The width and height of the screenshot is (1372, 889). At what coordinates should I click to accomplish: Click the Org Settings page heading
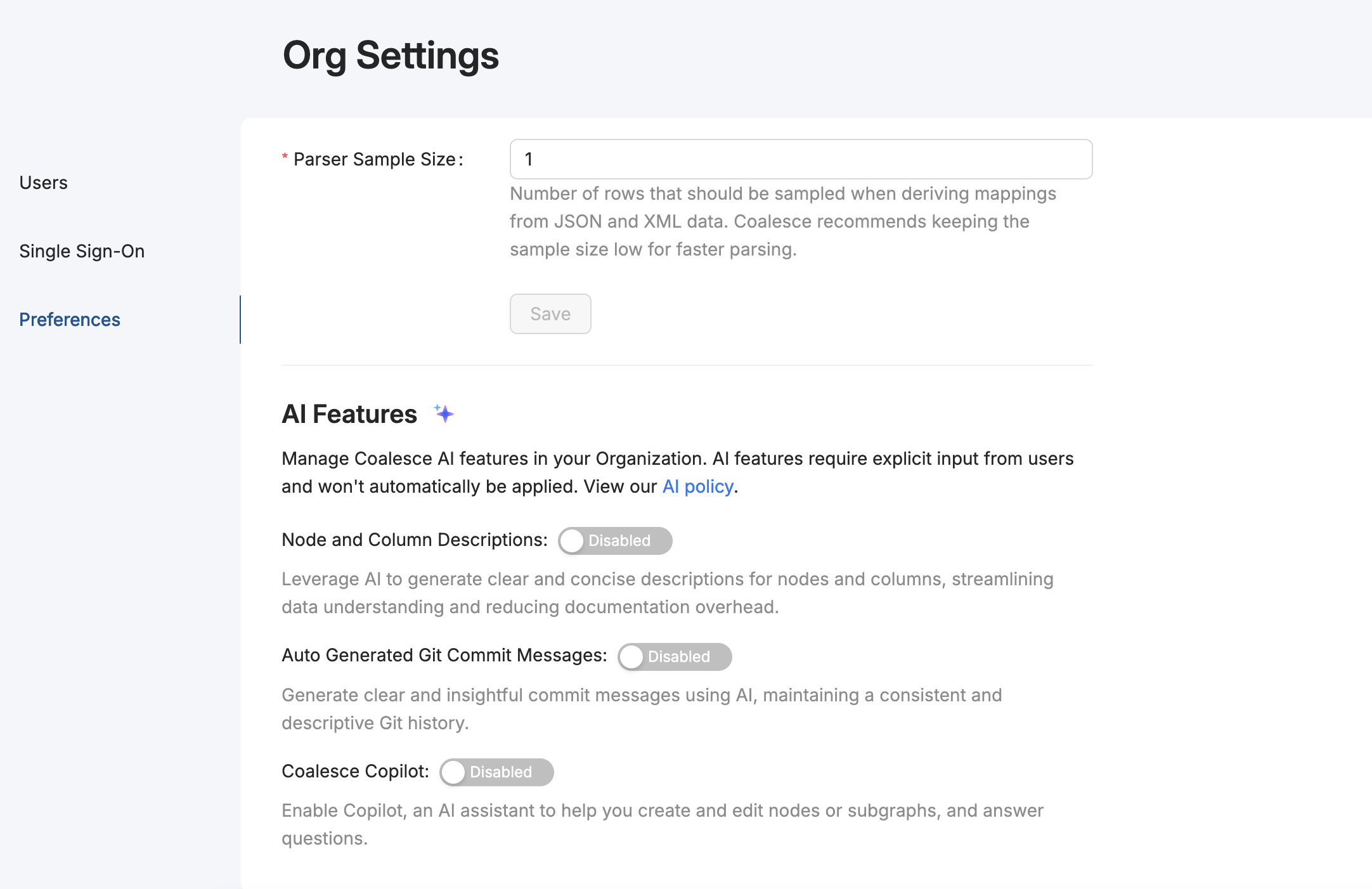coord(391,56)
